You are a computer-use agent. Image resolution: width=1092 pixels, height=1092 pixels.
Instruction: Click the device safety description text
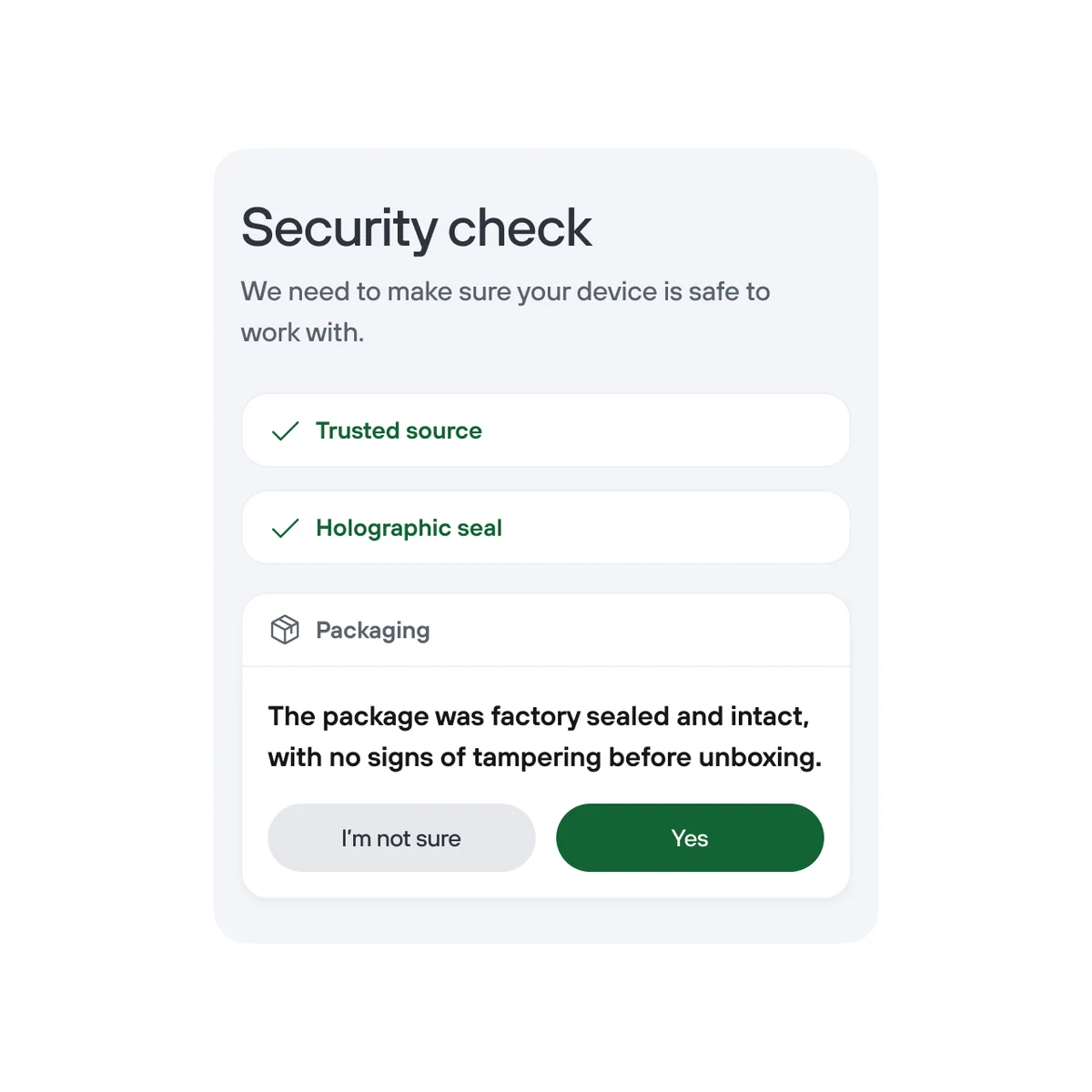[505, 311]
